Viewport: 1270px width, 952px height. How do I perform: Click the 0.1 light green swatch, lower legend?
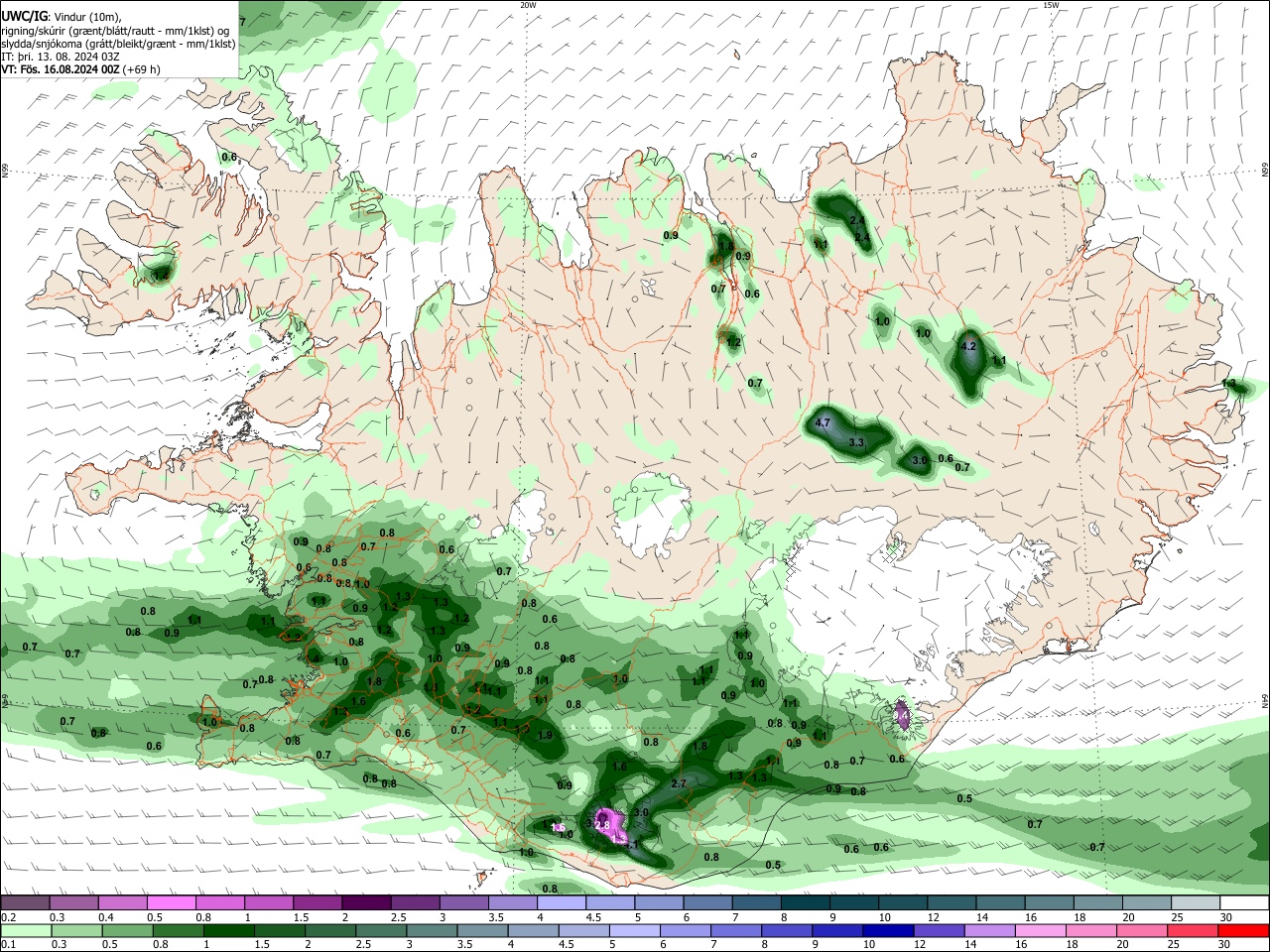pos(26,930)
